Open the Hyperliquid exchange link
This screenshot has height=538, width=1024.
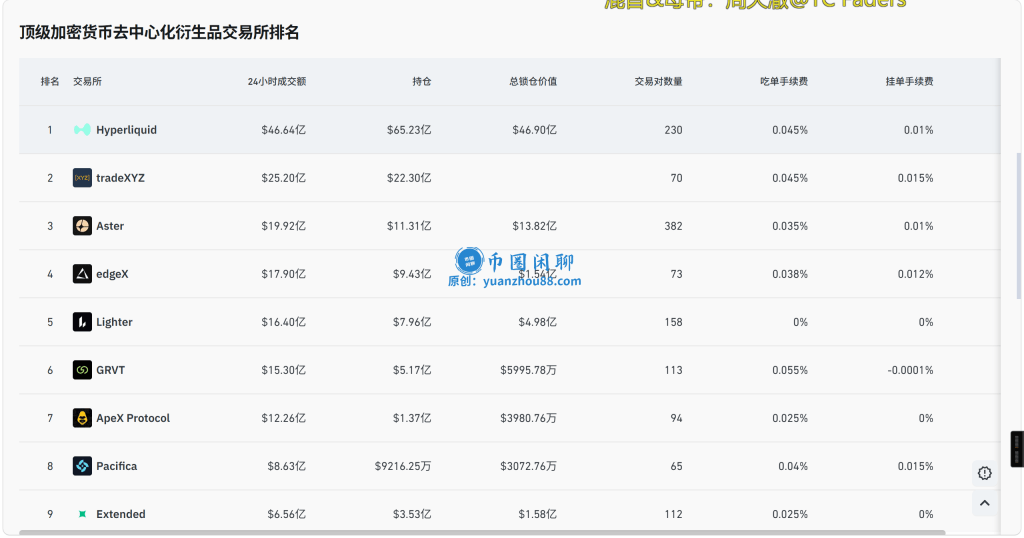(x=126, y=130)
